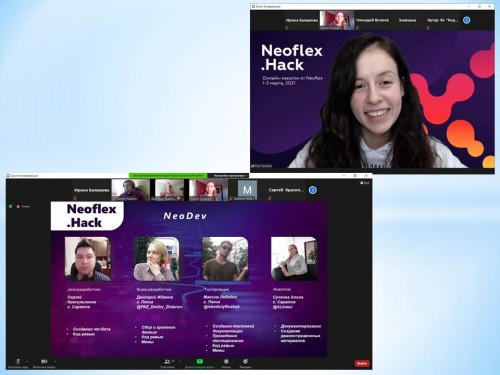Screen dimensions: 500x375
Task: Select the woman's video thumbnail in bottom strip
Action: tap(208, 190)
